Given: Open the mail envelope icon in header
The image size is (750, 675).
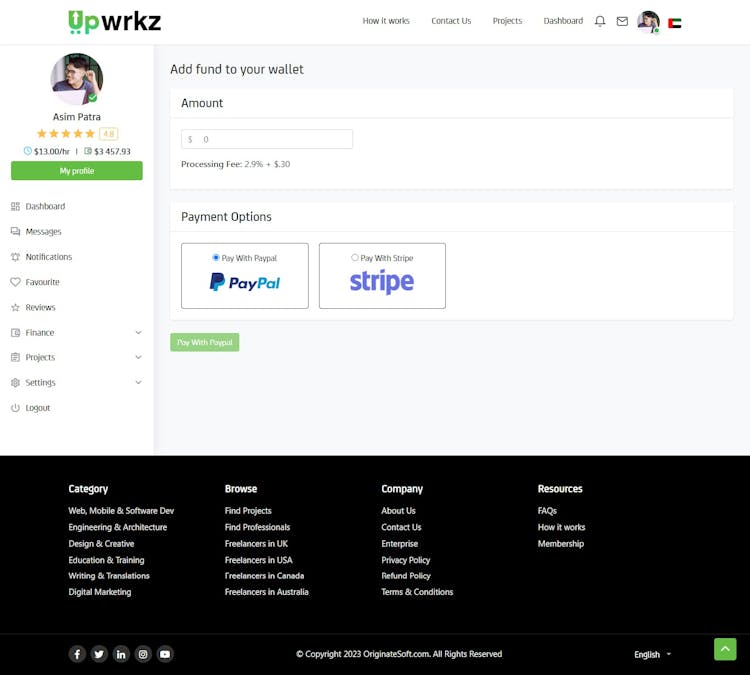Looking at the screenshot, I should pyautogui.click(x=622, y=21).
